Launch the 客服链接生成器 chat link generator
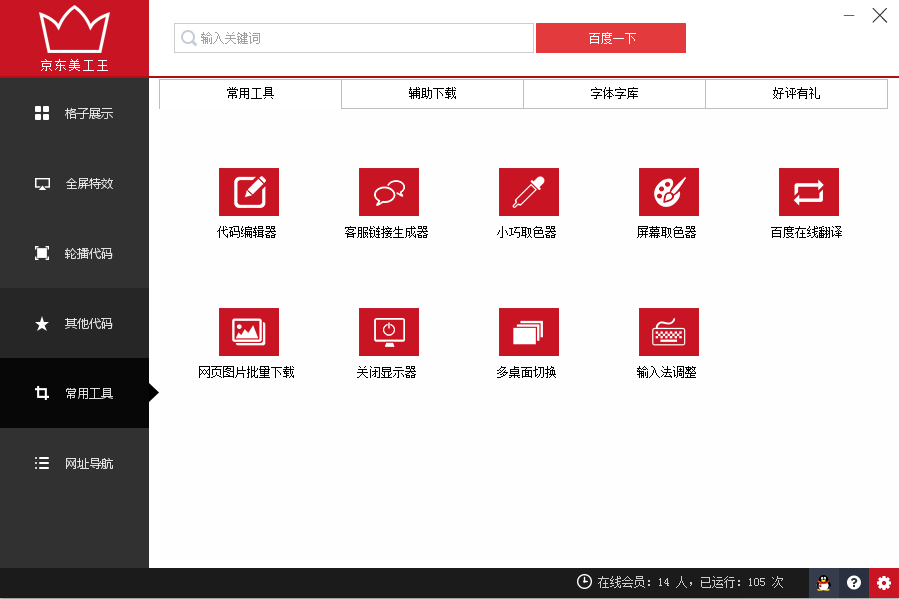The image size is (899, 599). pos(388,192)
